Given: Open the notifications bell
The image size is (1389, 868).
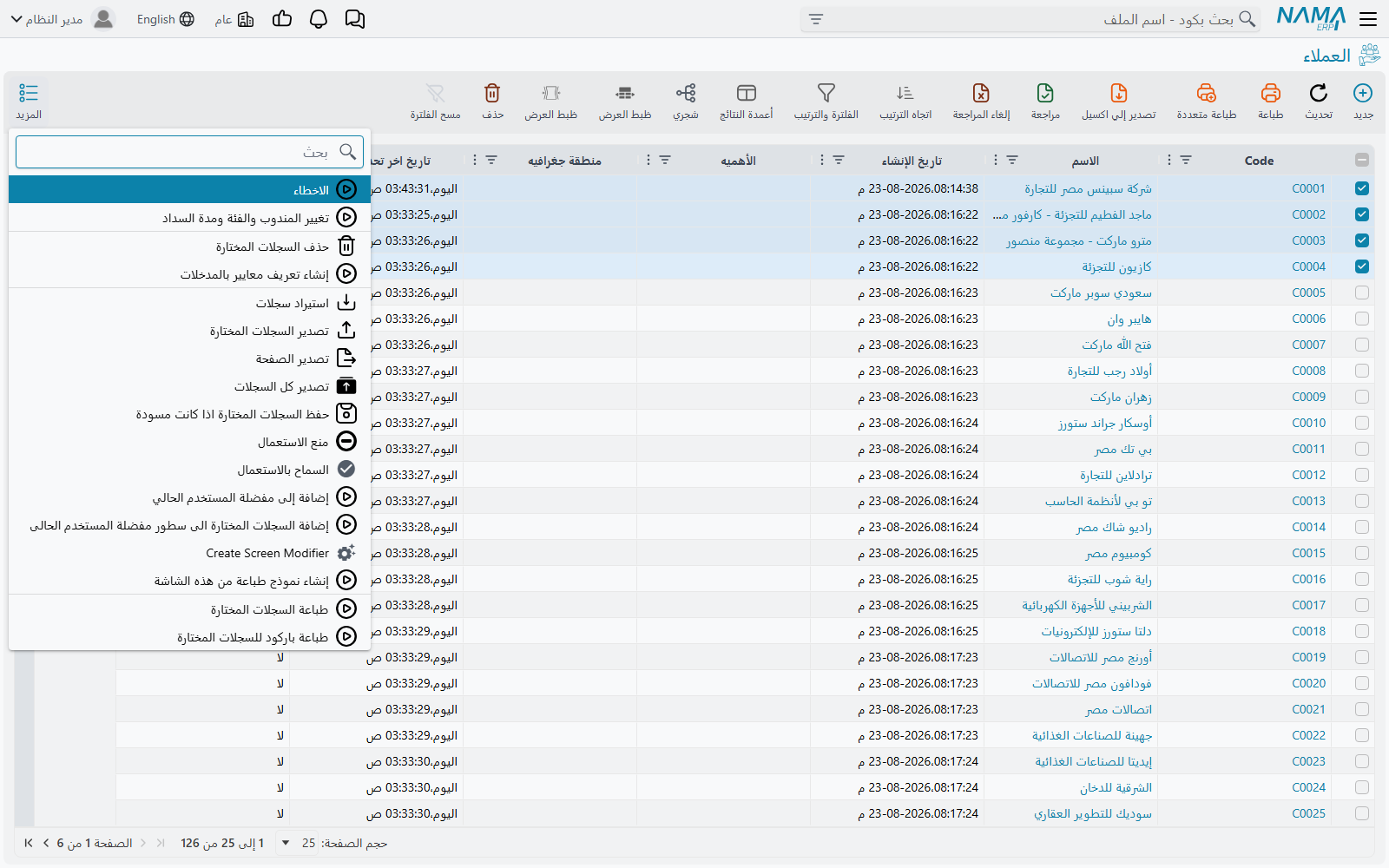Looking at the screenshot, I should (319, 19).
